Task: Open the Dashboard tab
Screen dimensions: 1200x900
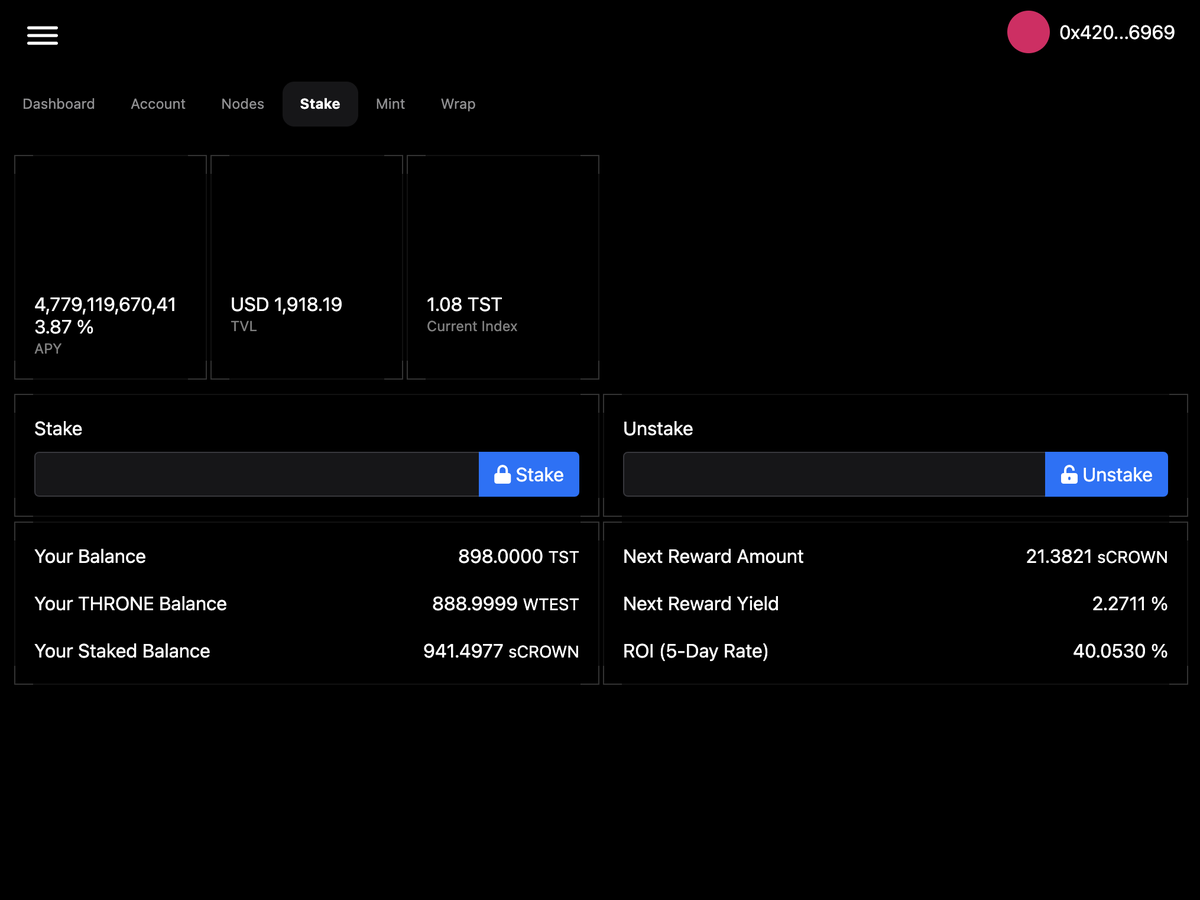Action: [58, 103]
